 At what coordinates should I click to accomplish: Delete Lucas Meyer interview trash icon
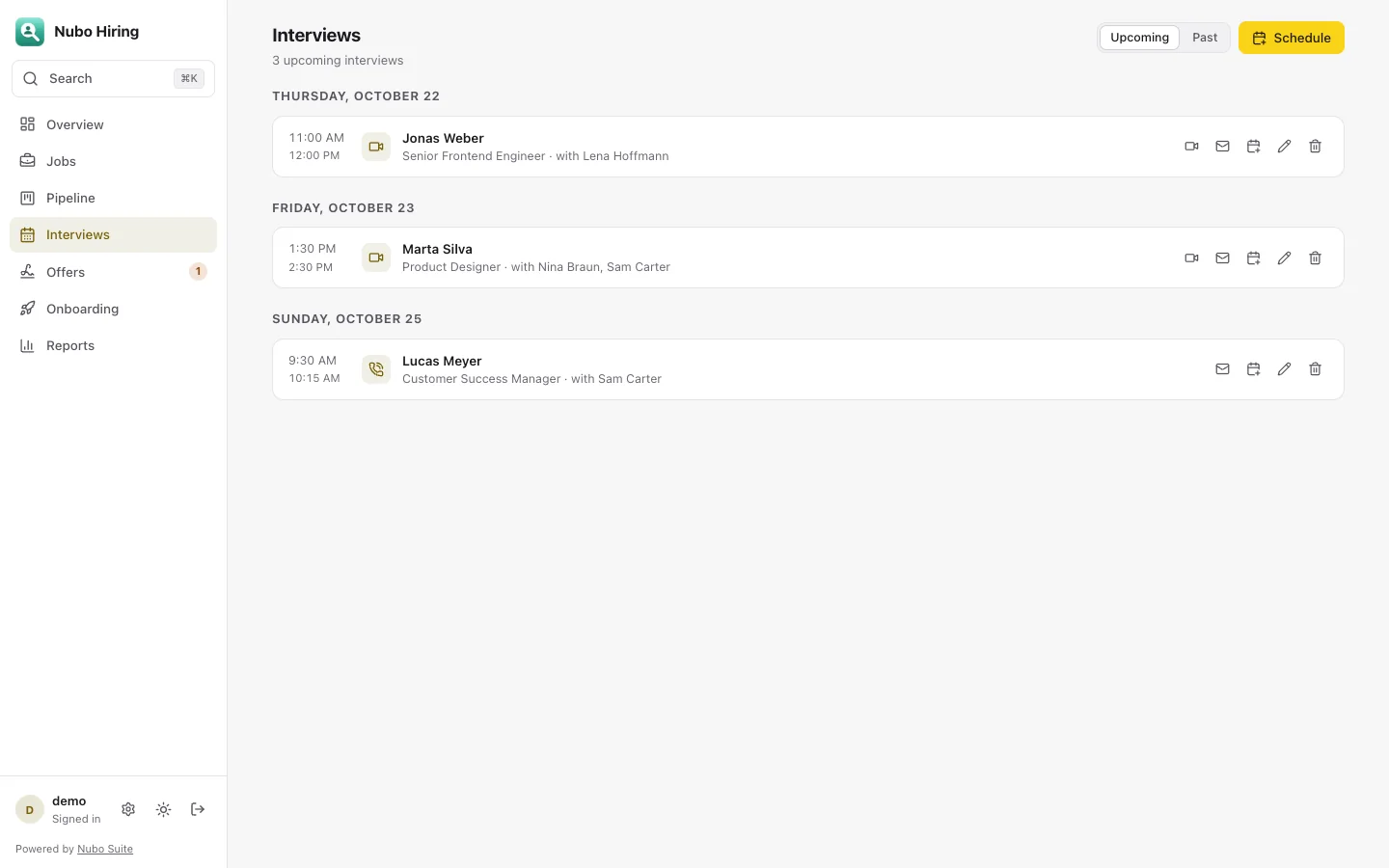[x=1315, y=369]
